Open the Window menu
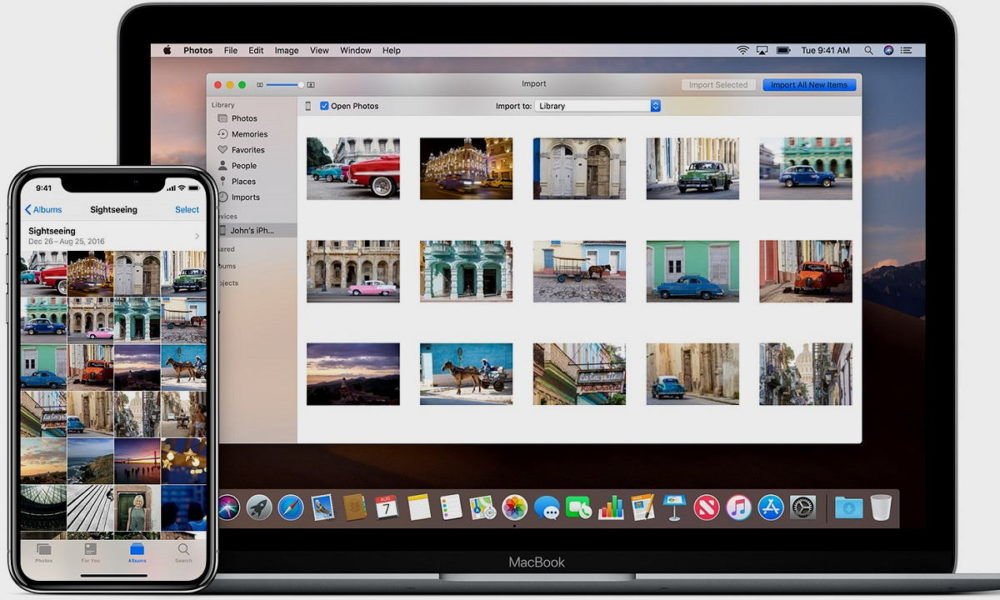 pyautogui.click(x=355, y=50)
